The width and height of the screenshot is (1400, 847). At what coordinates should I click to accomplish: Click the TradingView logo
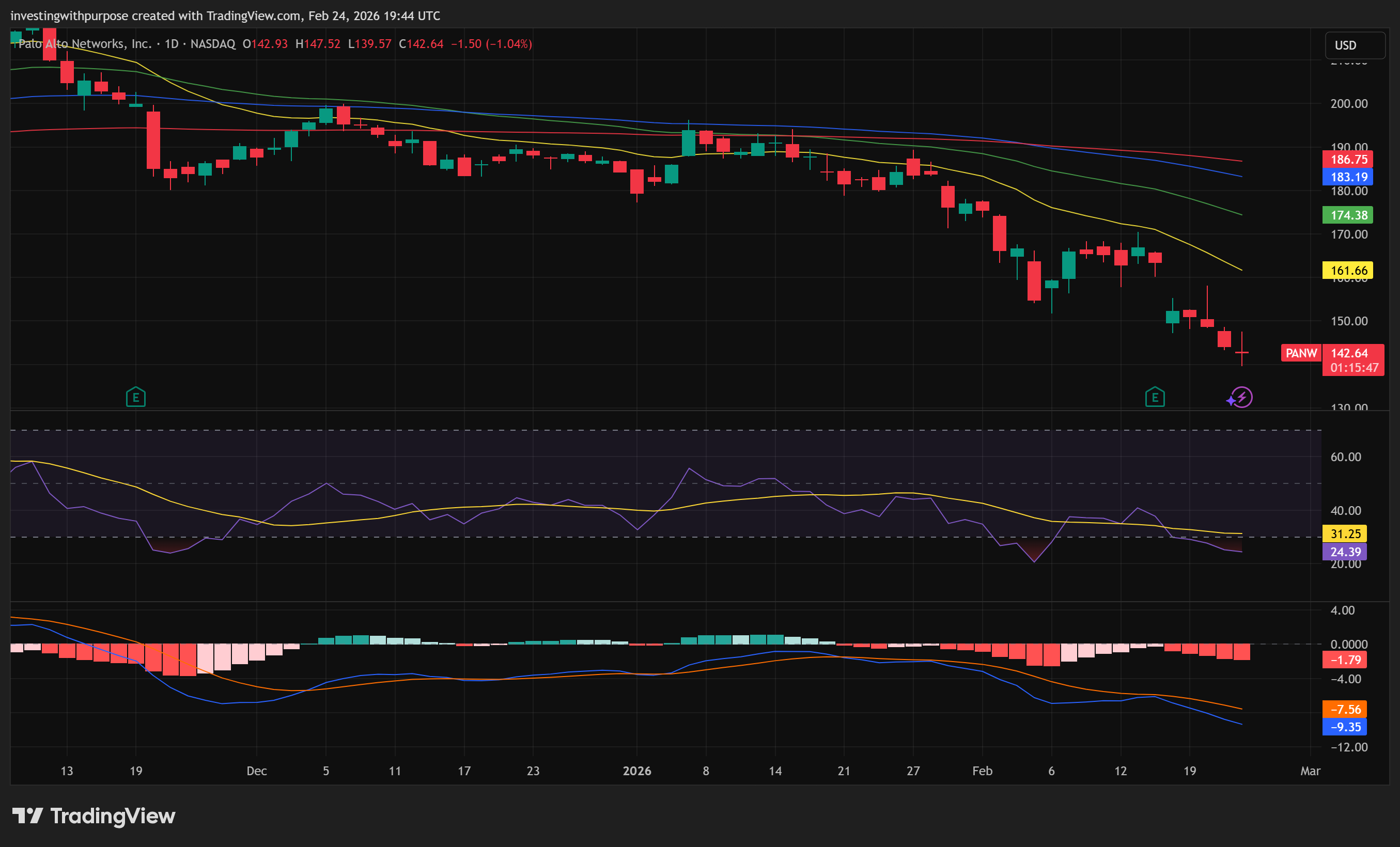tap(94, 816)
